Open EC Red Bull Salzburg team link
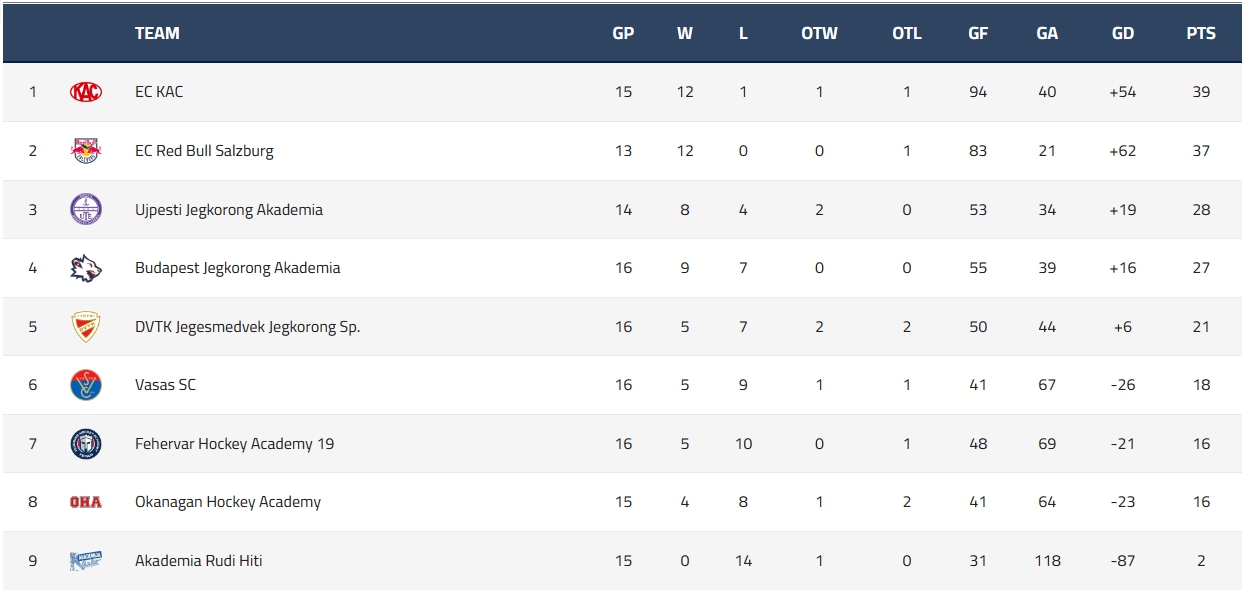 (x=204, y=151)
